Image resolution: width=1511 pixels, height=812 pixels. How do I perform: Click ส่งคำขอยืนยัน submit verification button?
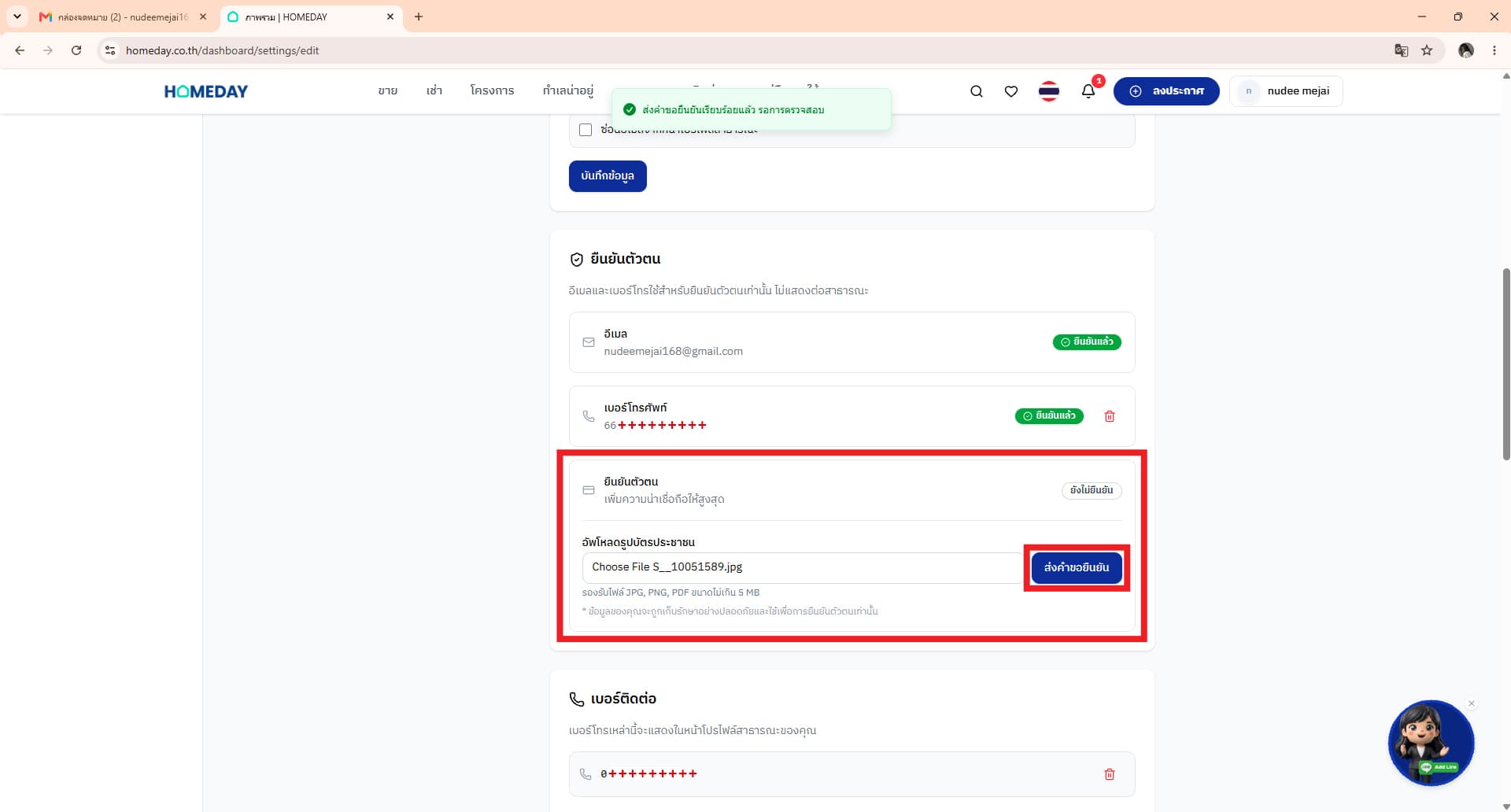[1077, 568]
